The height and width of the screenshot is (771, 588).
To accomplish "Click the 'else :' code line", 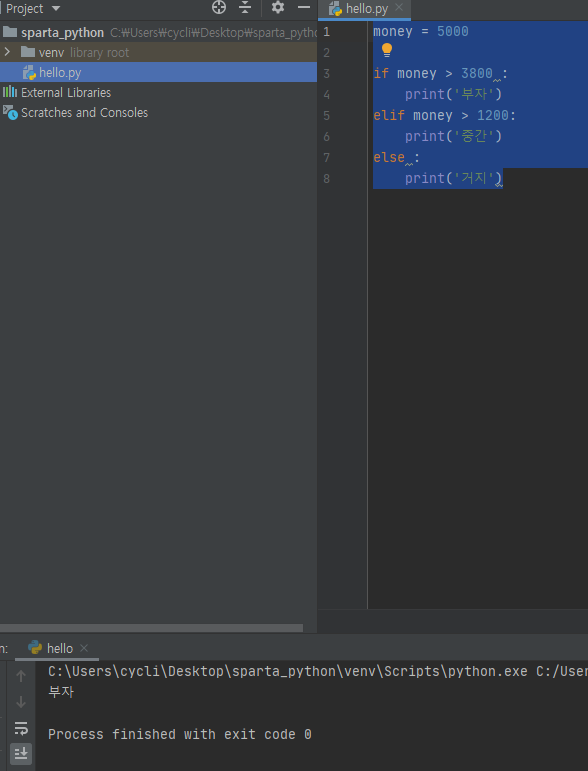I will [396, 157].
